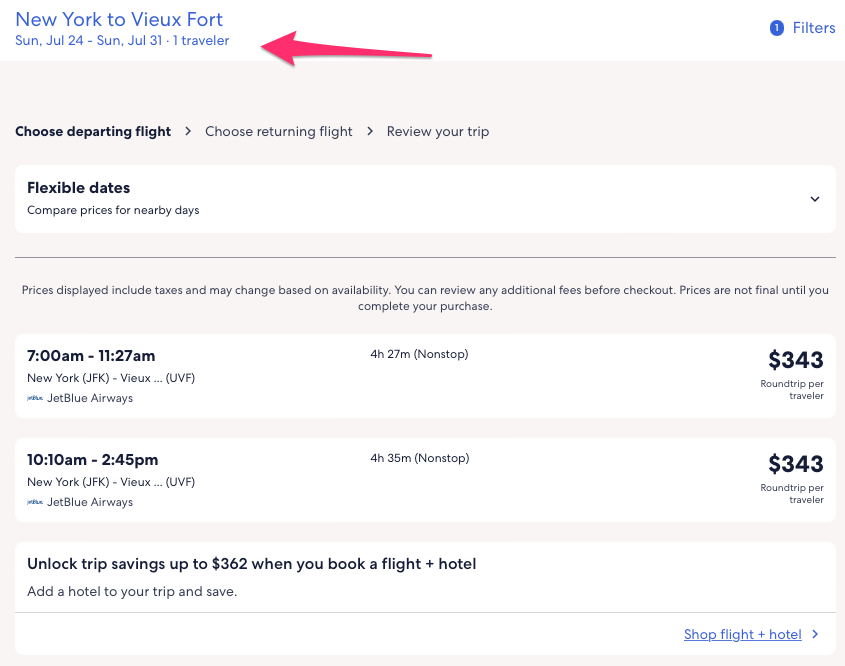Click the JetBlue logo on the 10:10am flight
This screenshot has height=666, width=845.
pos(35,502)
